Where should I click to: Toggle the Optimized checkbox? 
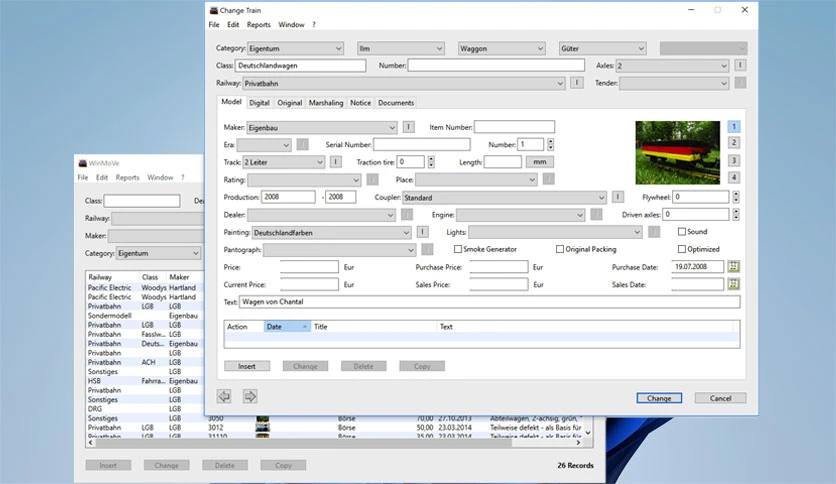tap(681, 249)
